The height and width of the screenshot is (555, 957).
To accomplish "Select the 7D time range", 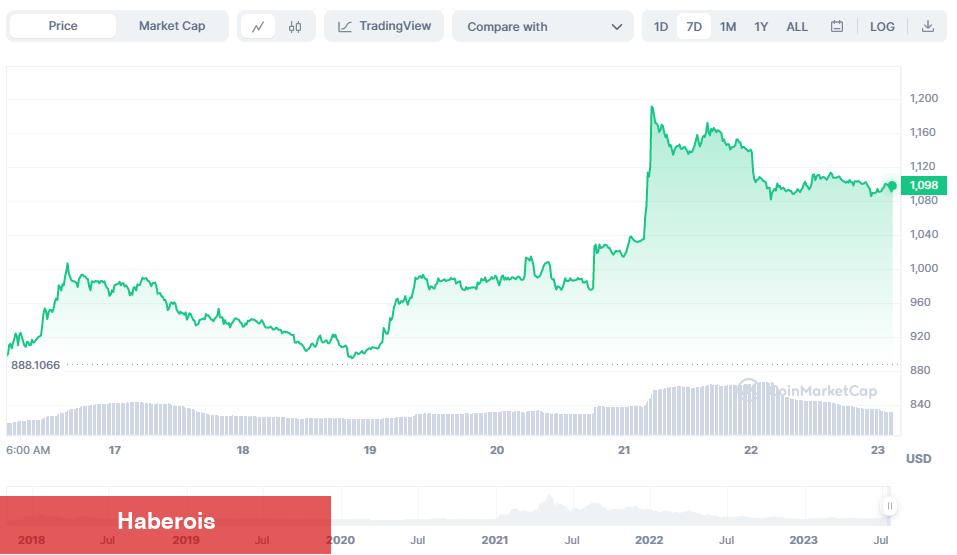I will pyautogui.click(x=693, y=27).
